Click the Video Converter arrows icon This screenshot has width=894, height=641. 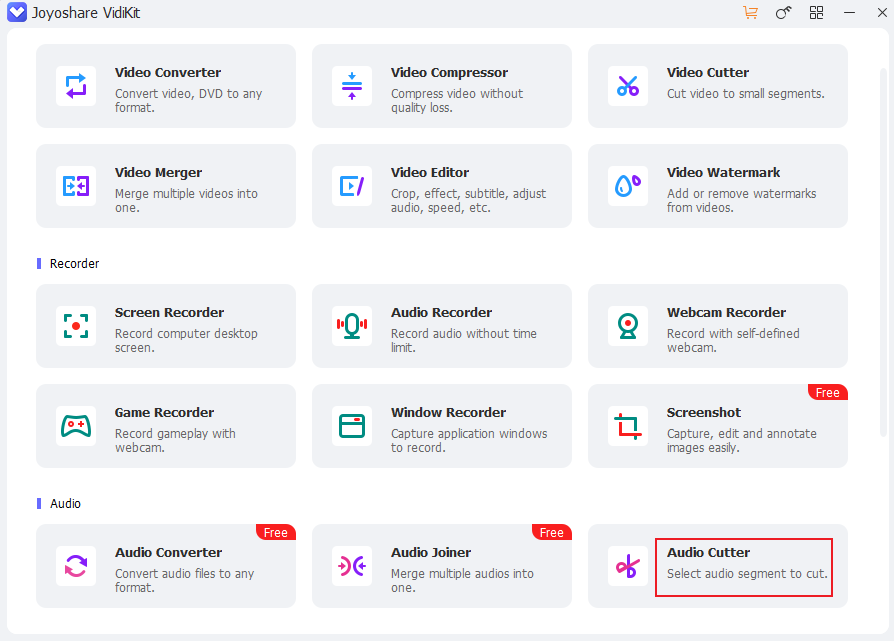(76, 86)
